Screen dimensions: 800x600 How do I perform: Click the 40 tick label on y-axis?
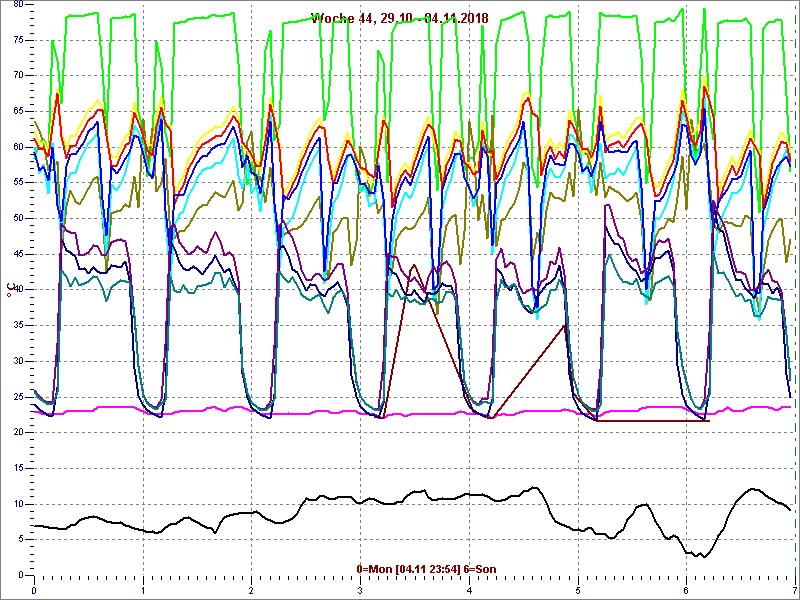17,290
